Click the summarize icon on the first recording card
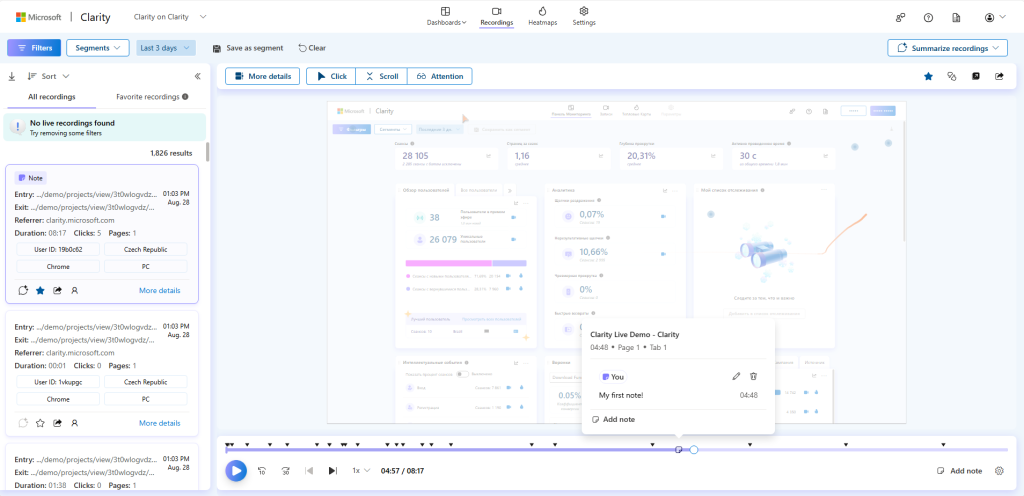Image resolution: width=1024 pixels, height=496 pixels. 24,290
